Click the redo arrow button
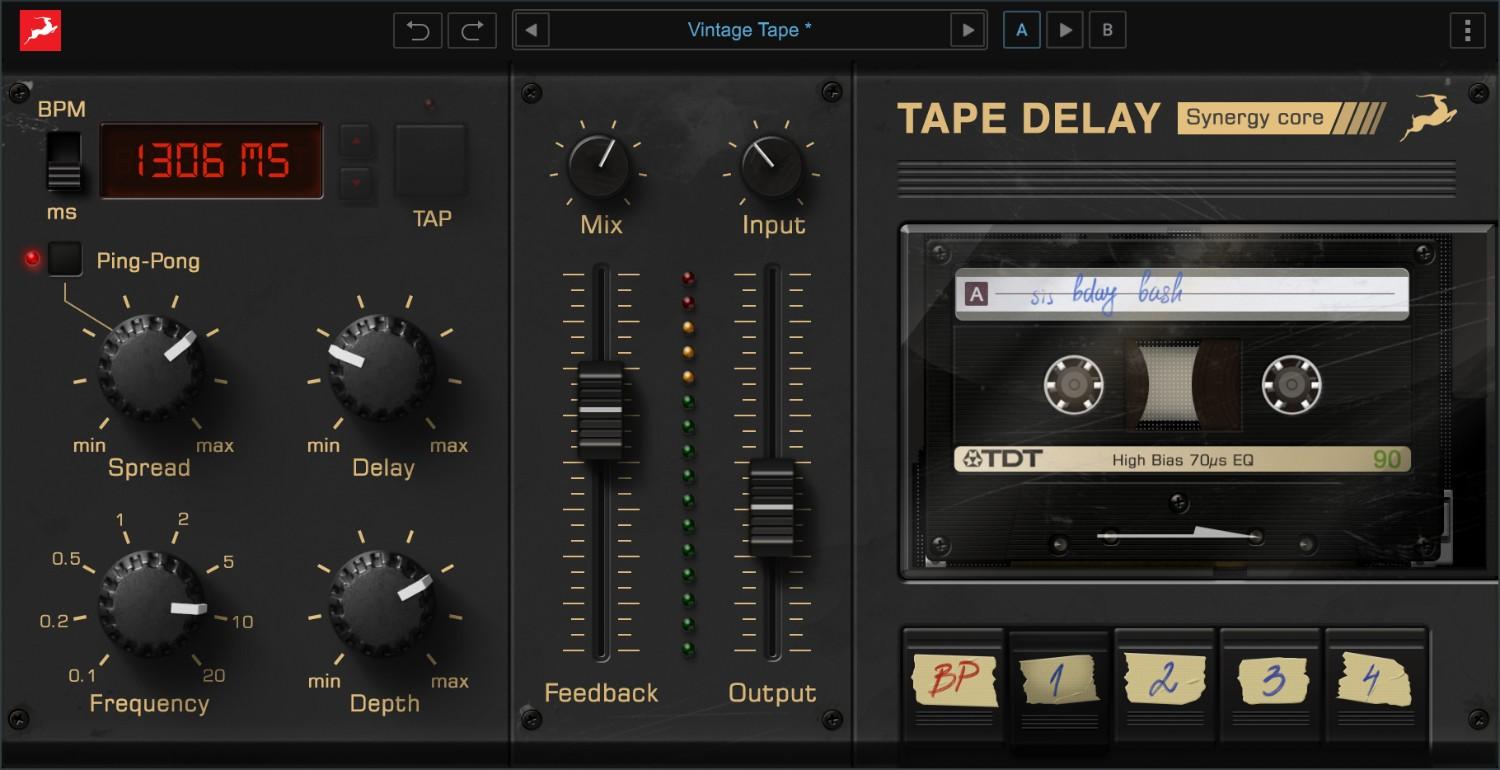1500x770 pixels. click(472, 30)
